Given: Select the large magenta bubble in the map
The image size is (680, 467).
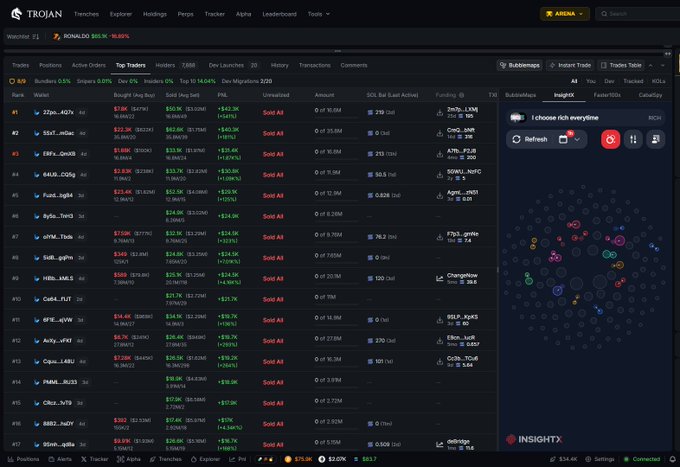Looking at the screenshot, I should [x=620, y=240].
